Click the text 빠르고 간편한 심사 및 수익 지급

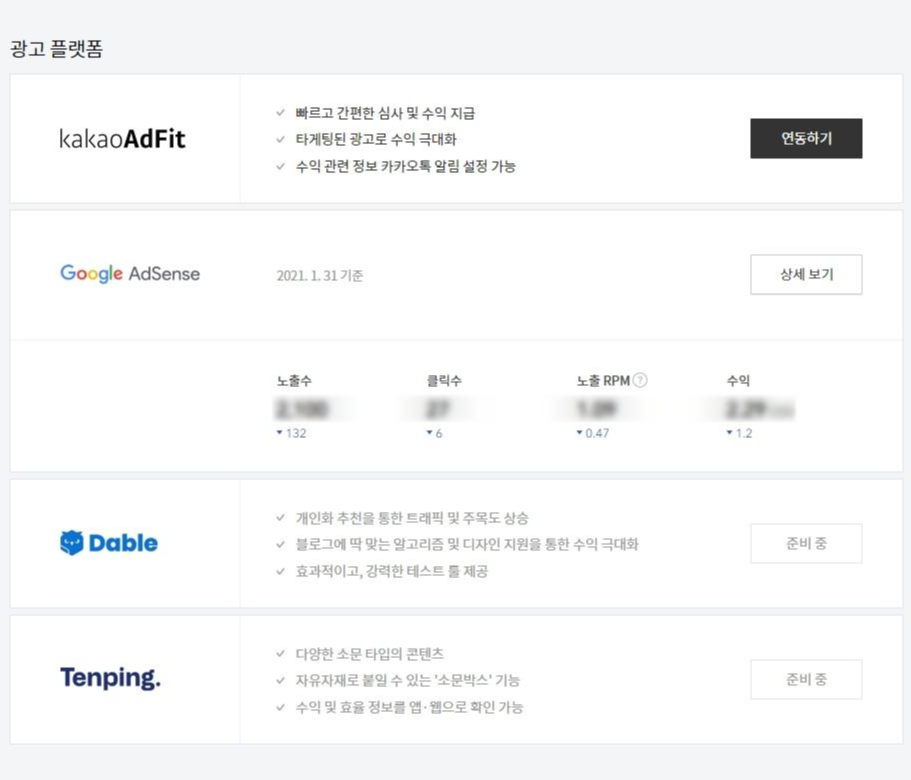point(385,113)
